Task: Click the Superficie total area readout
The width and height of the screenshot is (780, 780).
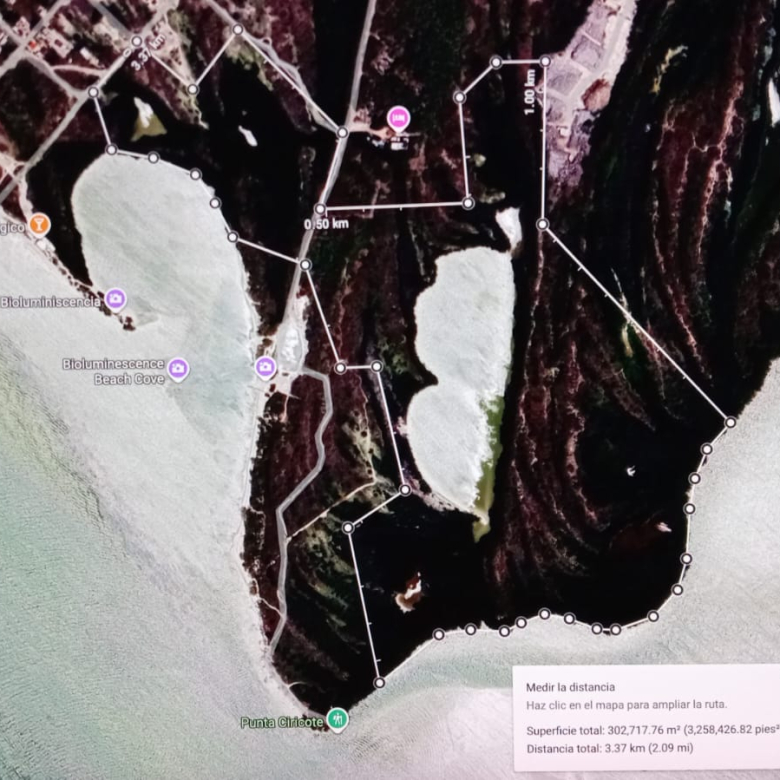Action: point(652,729)
